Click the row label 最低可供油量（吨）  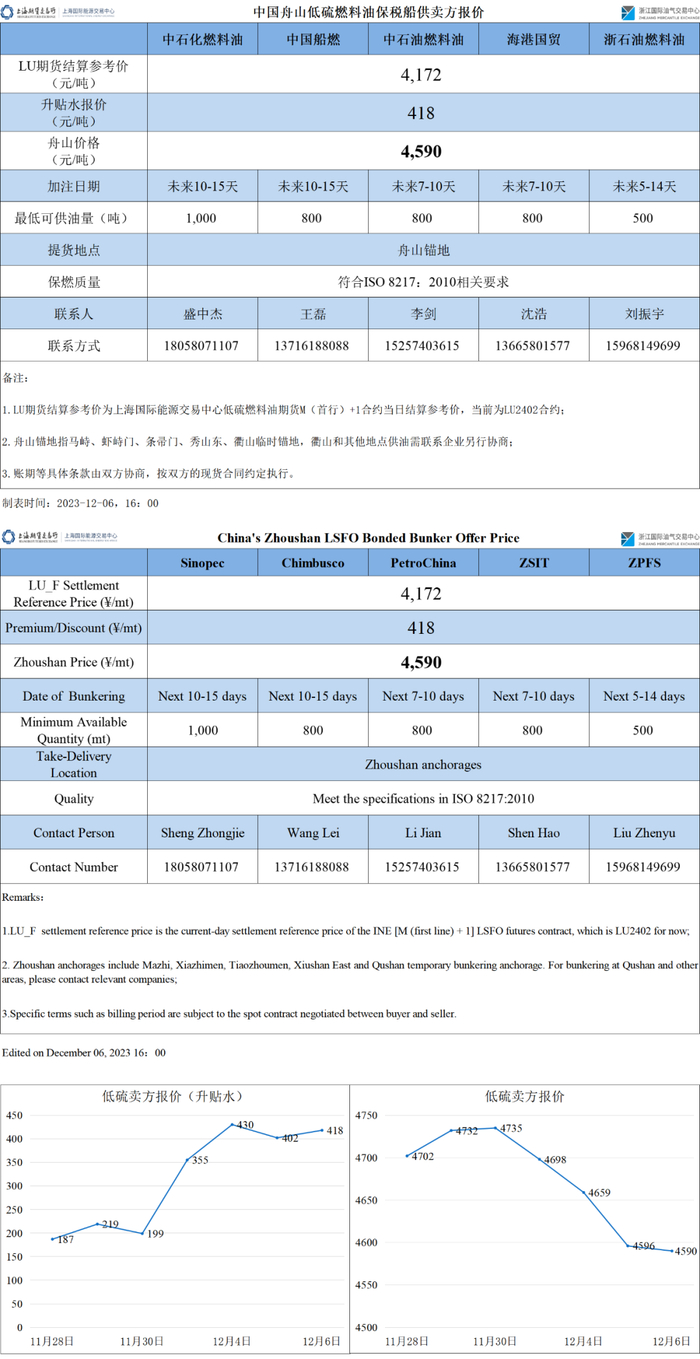tap(74, 218)
